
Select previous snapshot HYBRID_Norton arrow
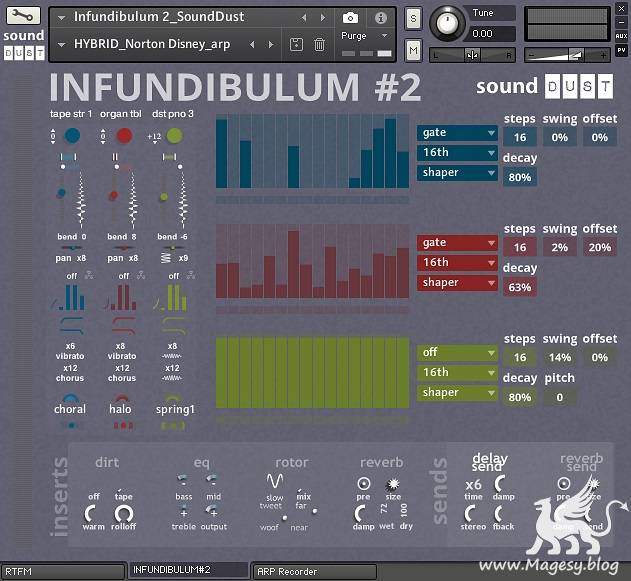tap(252, 44)
